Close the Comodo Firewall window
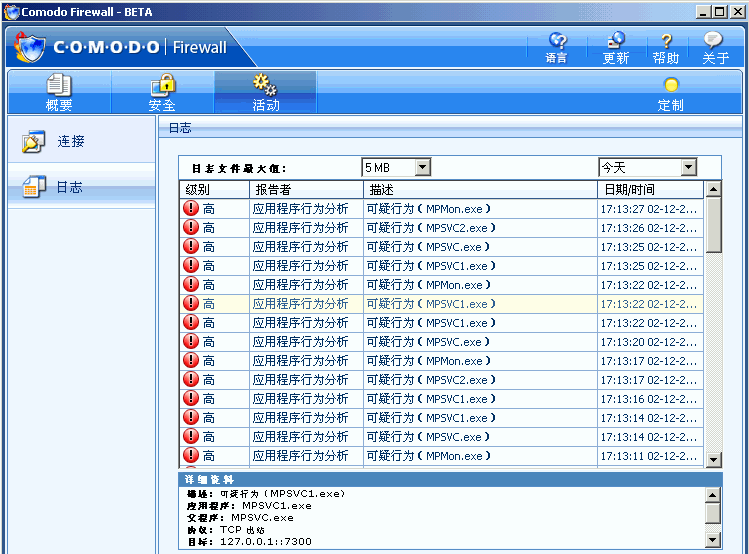Viewport: 749px width, 554px height. pyautogui.click(x=737, y=12)
